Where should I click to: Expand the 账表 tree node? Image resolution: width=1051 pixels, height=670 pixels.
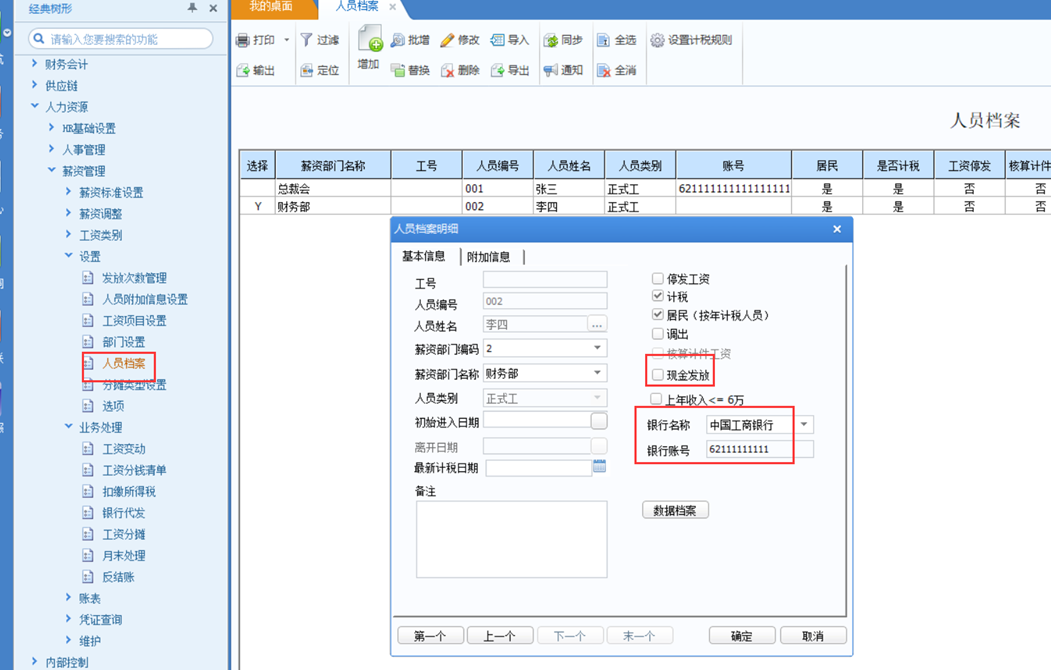tap(69, 598)
